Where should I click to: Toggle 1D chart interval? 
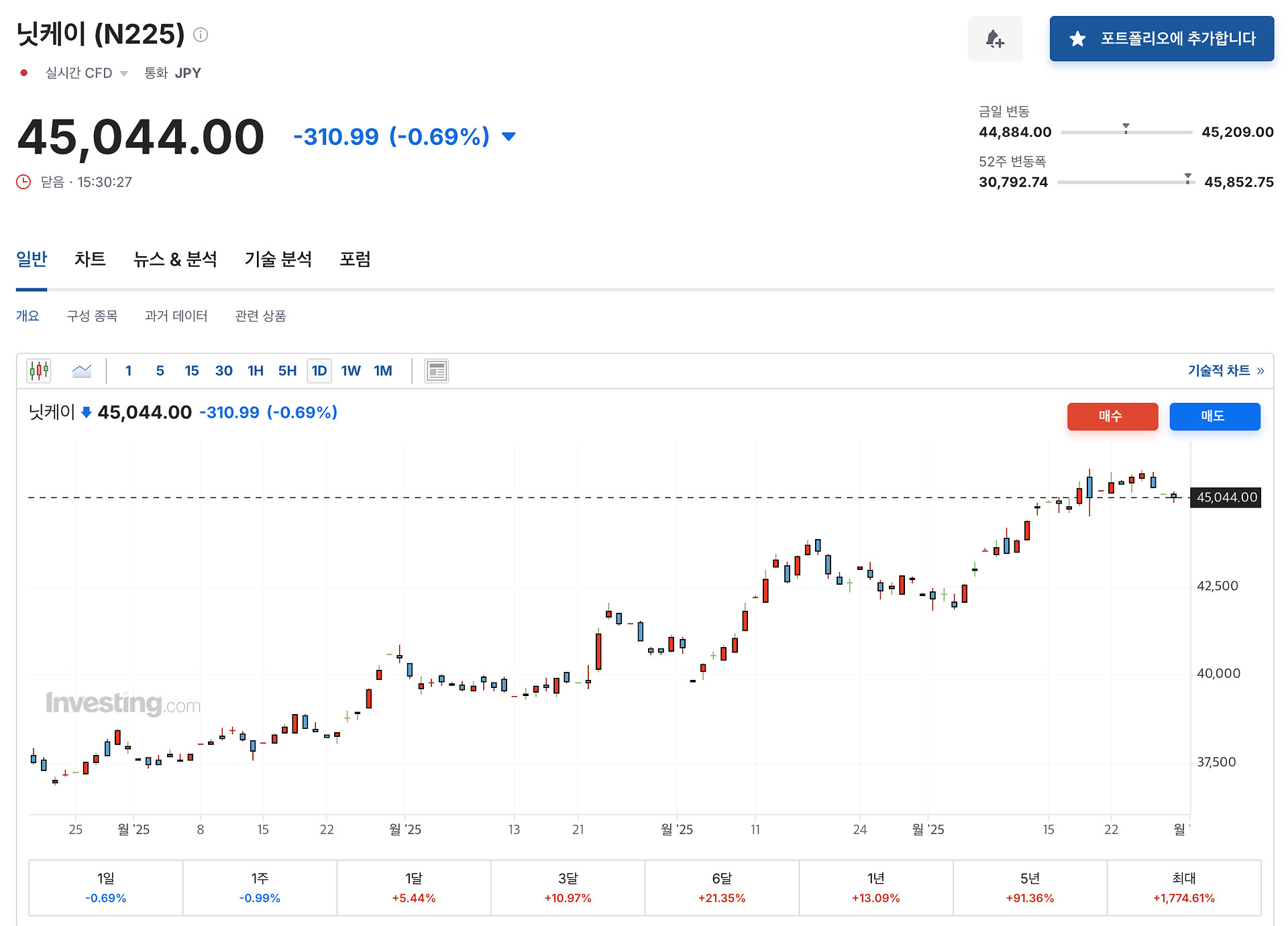coord(319,371)
